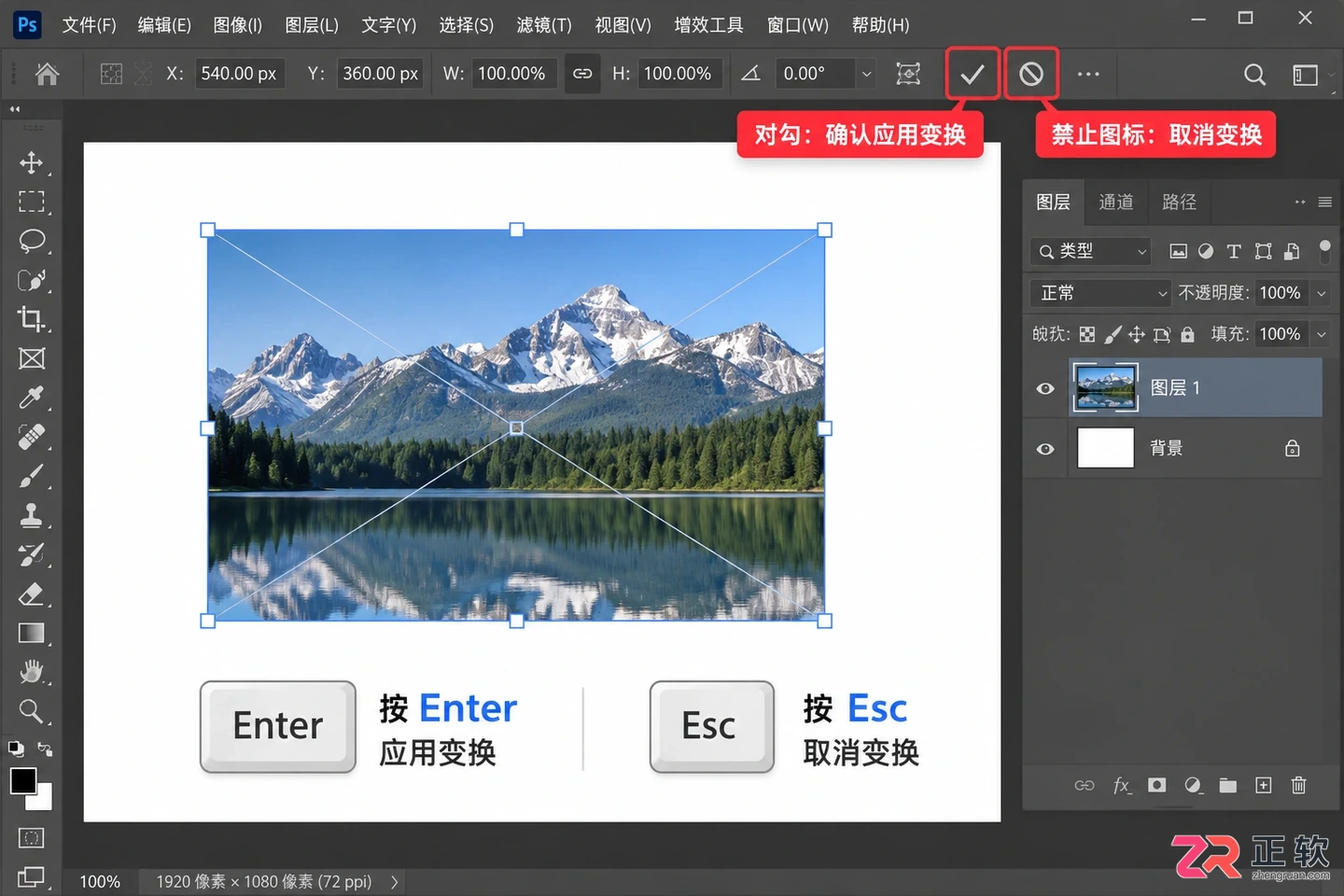1344x896 pixels.
Task: Select the Zoom tool in toolbar
Action: [x=31, y=711]
